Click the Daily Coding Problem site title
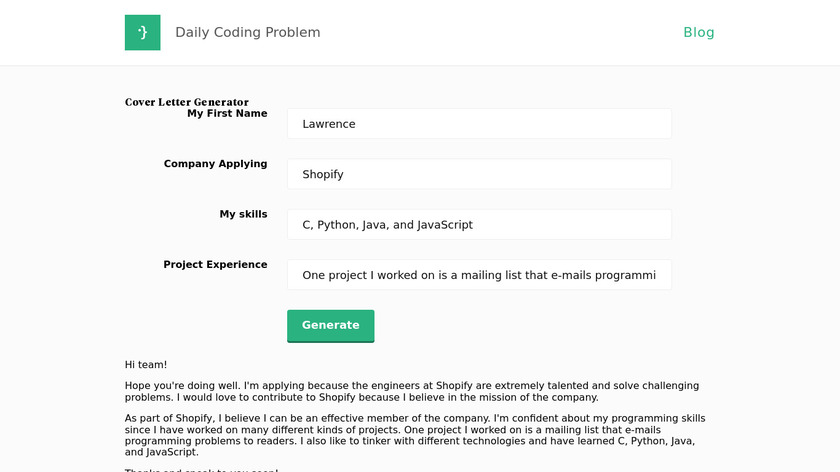The width and height of the screenshot is (840, 472). click(x=248, y=32)
